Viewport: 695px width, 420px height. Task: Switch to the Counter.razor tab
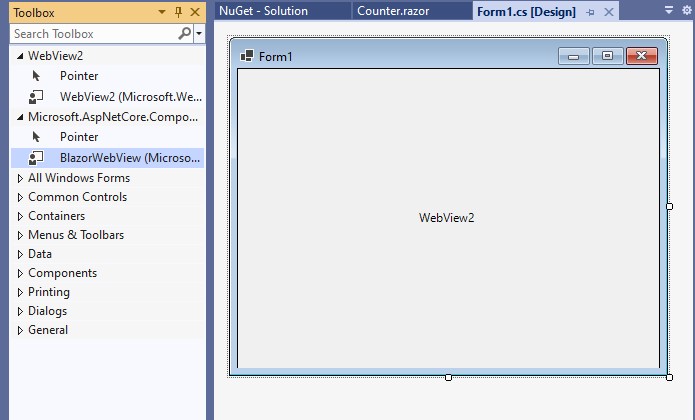pyautogui.click(x=393, y=11)
